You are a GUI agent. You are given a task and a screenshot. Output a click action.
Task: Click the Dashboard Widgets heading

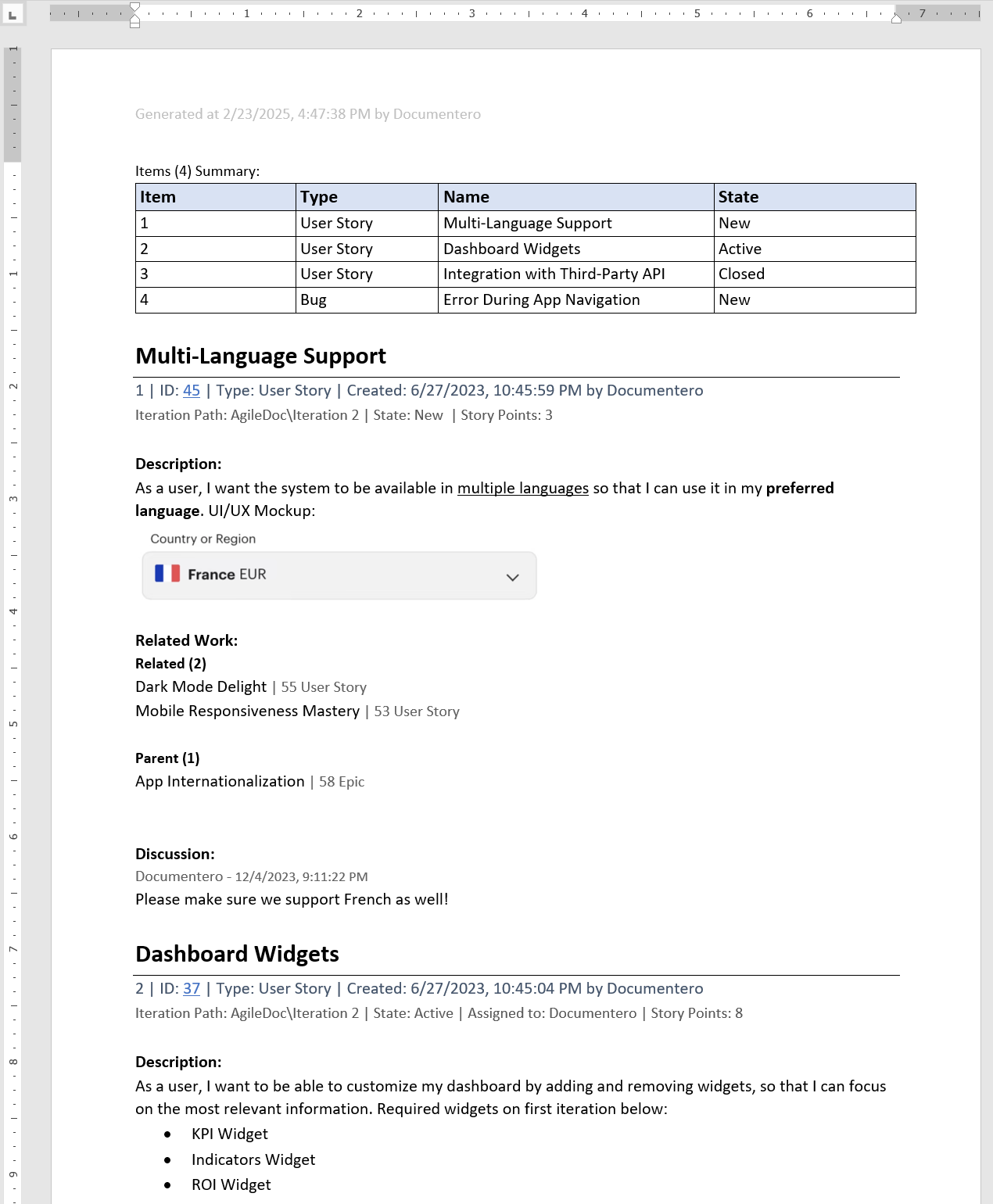(x=237, y=954)
